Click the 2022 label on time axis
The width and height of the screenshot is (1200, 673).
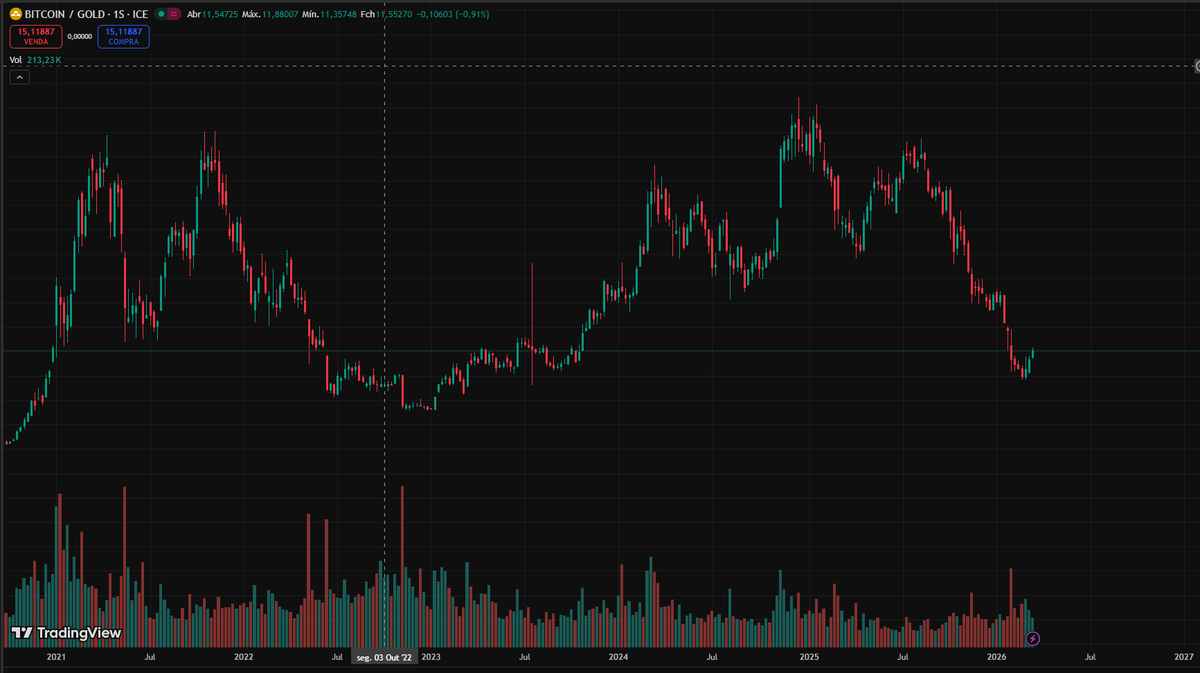click(x=243, y=658)
